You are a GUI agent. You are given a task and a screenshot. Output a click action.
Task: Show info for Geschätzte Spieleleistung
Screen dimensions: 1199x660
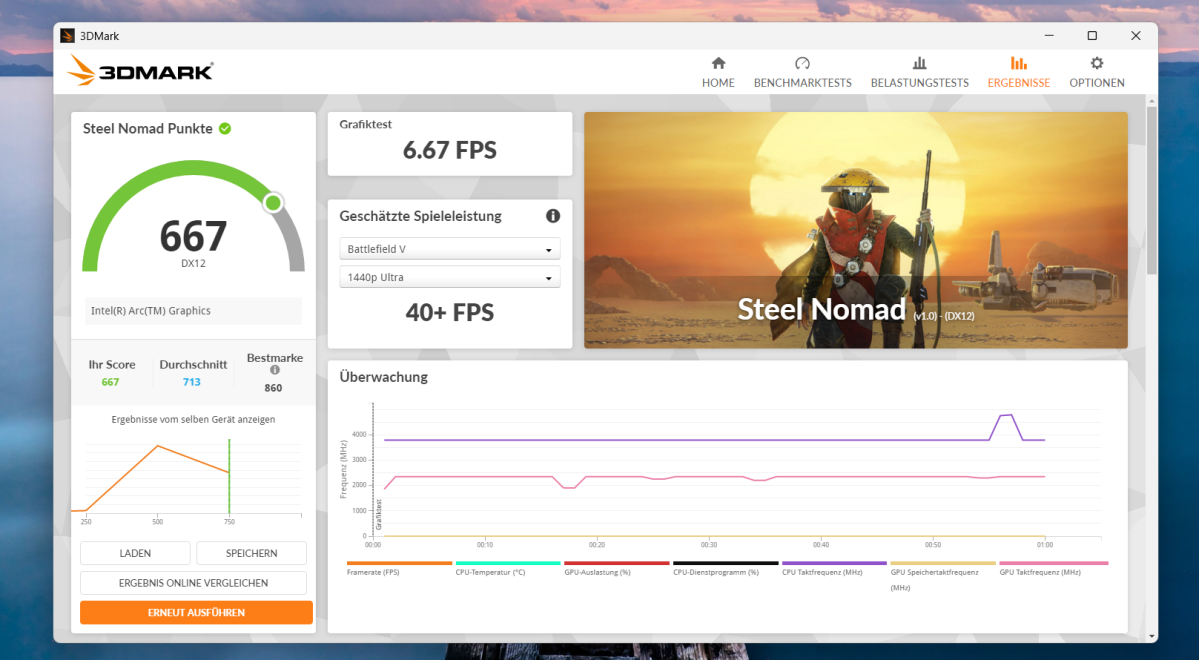(x=553, y=216)
